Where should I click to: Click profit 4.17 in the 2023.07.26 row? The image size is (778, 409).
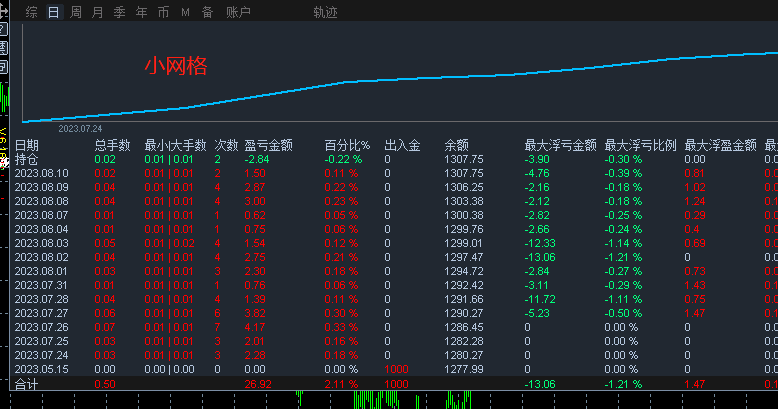pos(255,327)
